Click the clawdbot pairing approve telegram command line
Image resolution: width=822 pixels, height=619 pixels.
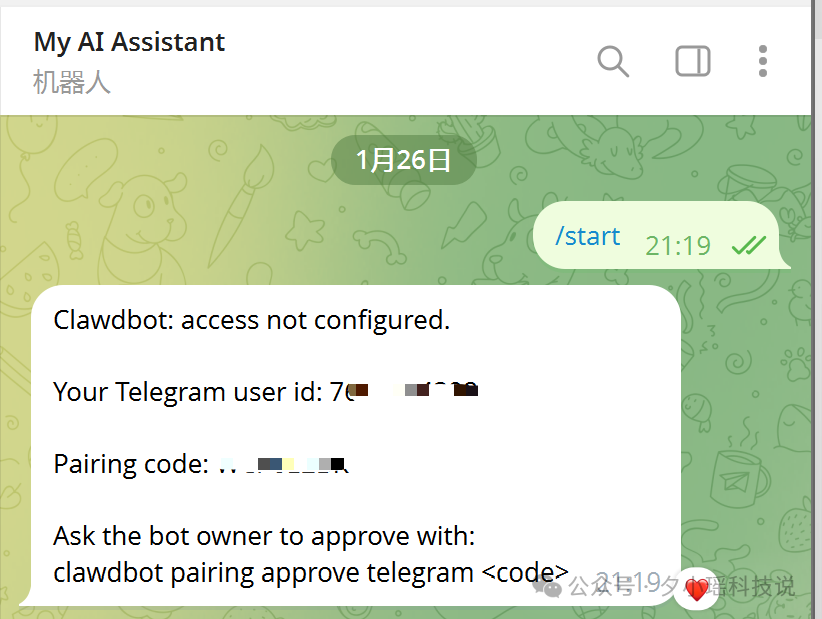pos(311,572)
